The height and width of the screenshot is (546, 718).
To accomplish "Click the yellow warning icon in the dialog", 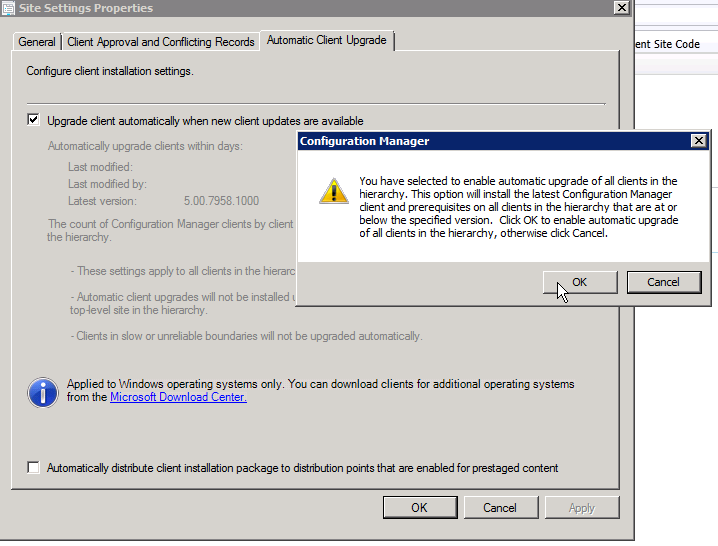I will pyautogui.click(x=334, y=191).
